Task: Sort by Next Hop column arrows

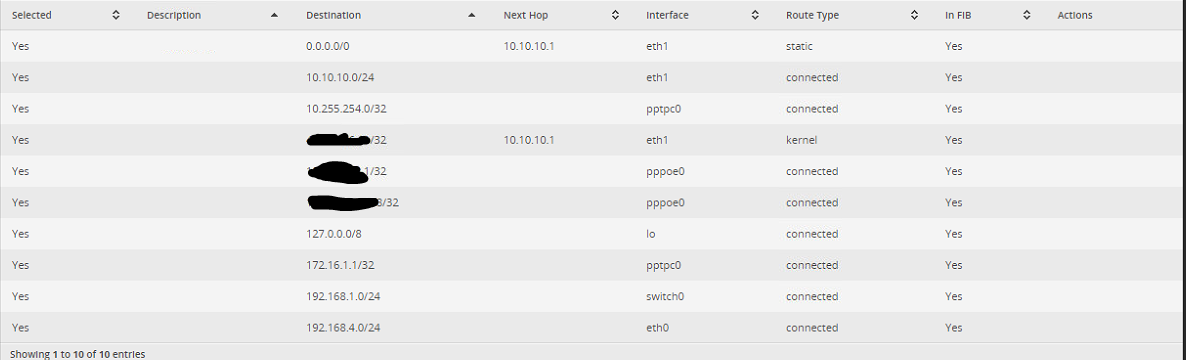Action: (x=616, y=15)
